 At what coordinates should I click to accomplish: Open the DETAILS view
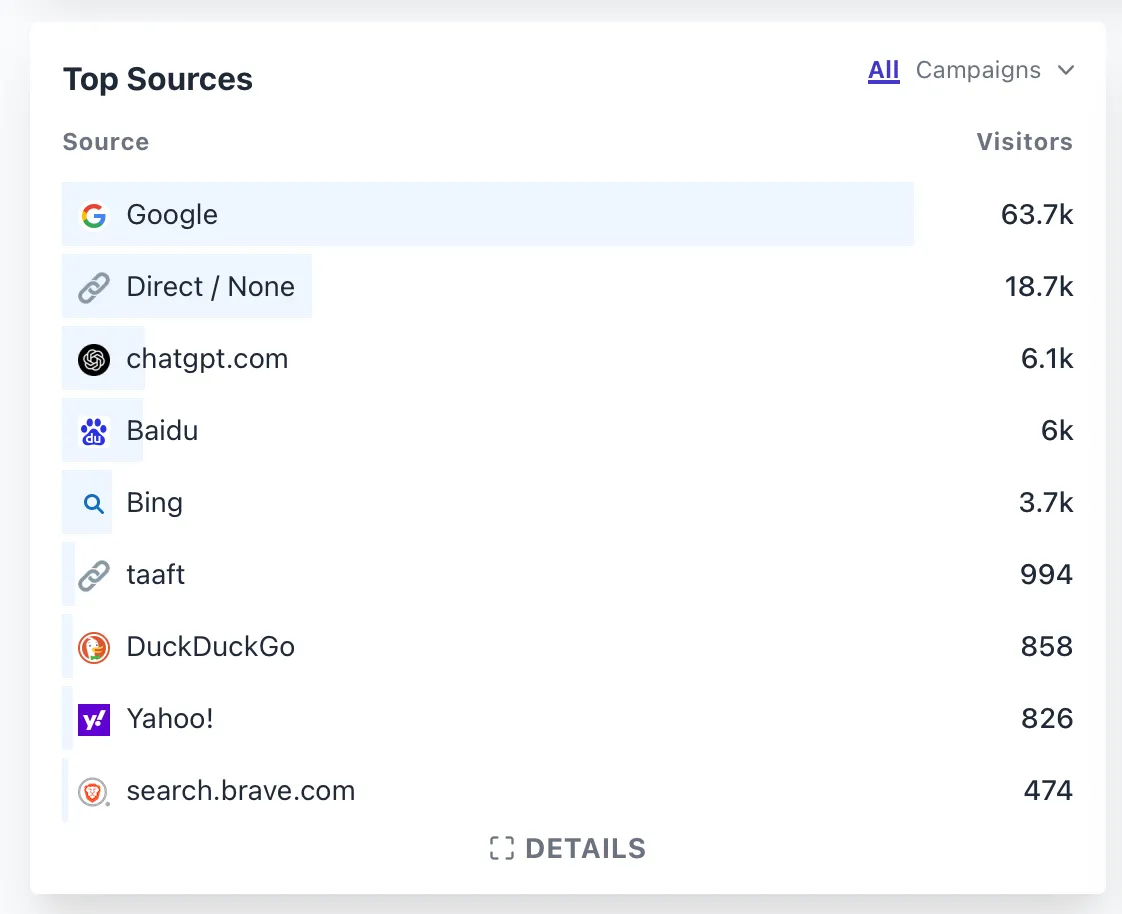pyautogui.click(x=568, y=848)
